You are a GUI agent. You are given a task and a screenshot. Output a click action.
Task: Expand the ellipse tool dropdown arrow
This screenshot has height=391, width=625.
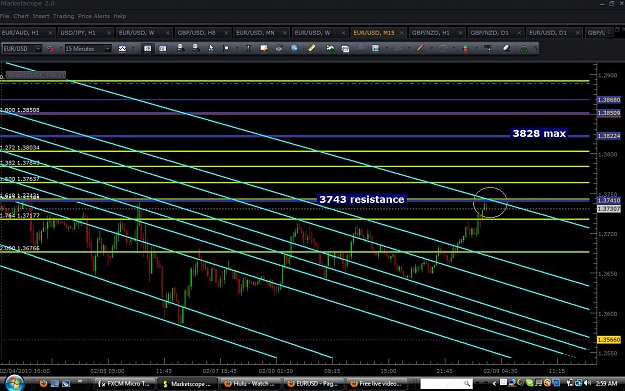pyautogui.click(x=454, y=49)
